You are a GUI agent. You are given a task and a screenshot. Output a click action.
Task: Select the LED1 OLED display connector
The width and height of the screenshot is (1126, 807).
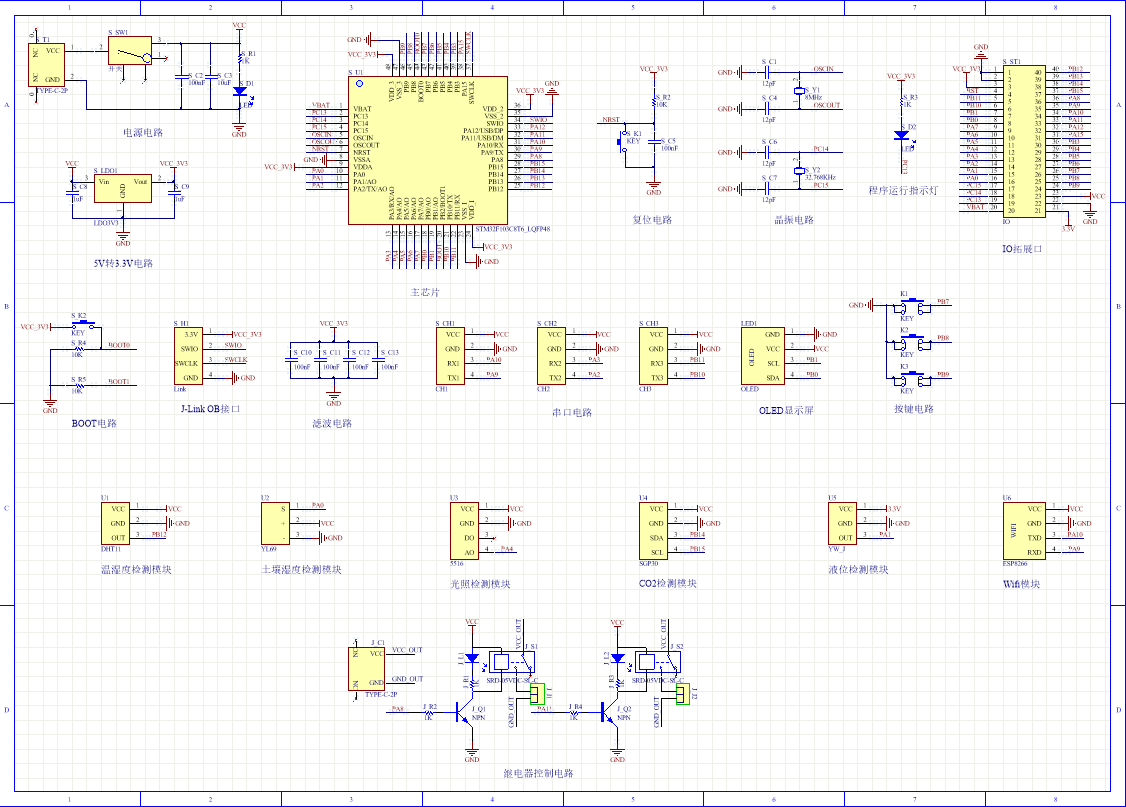pos(763,356)
